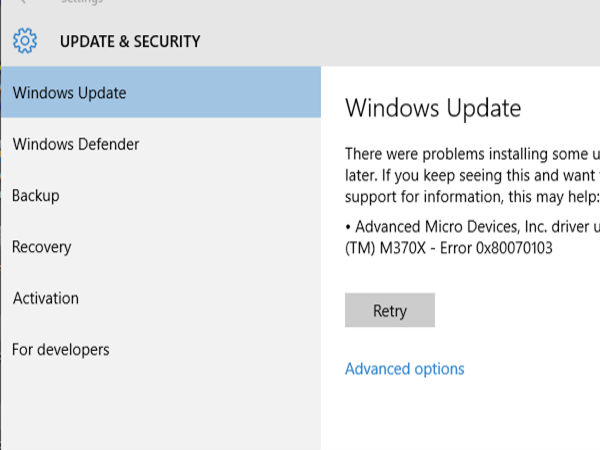
Task: Open the Advanced options link
Action: [404, 369]
